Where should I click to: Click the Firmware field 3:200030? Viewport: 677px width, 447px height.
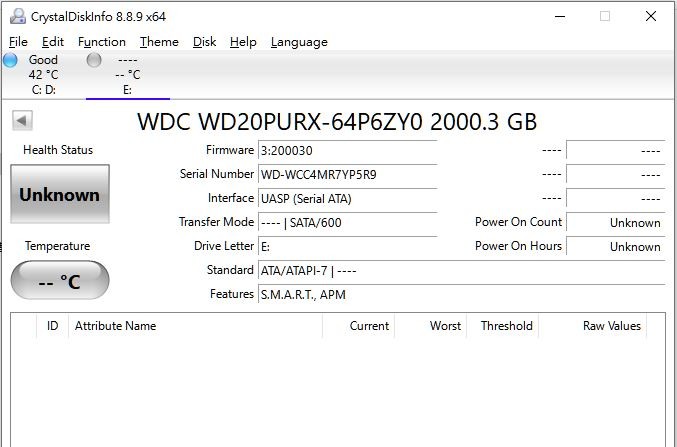(348, 150)
